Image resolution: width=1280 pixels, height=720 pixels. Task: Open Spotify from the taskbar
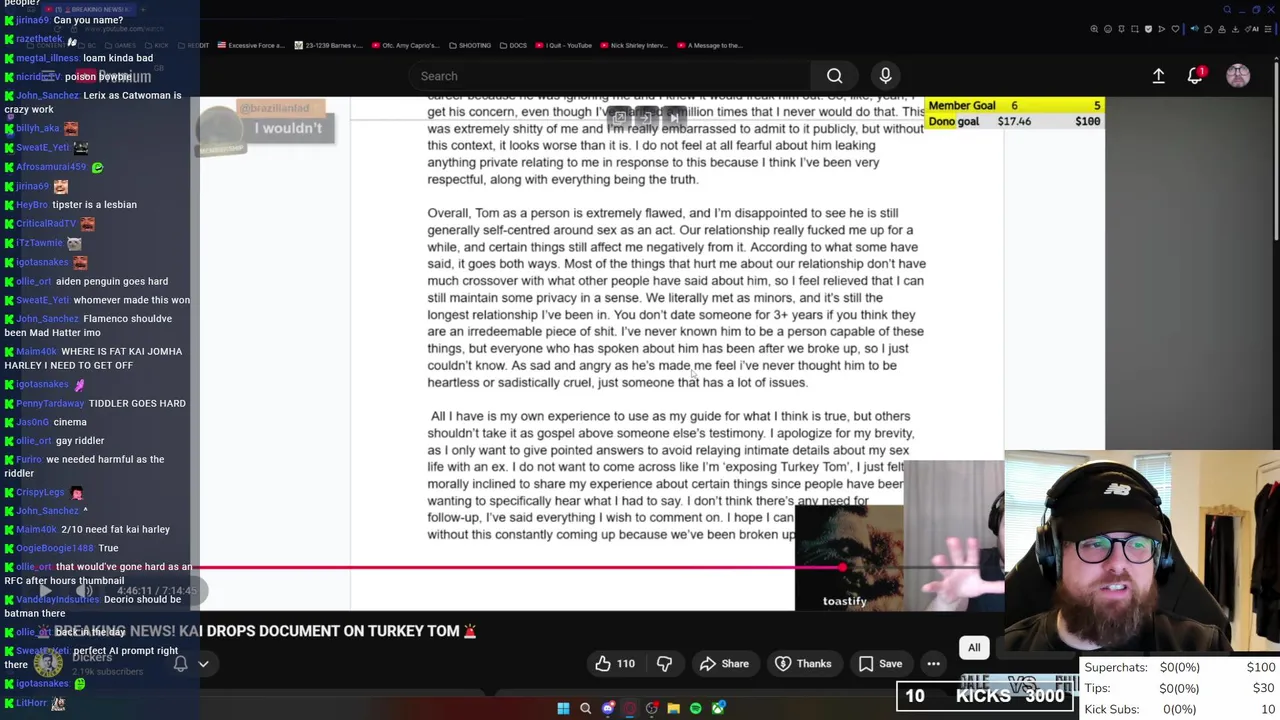coord(696,708)
